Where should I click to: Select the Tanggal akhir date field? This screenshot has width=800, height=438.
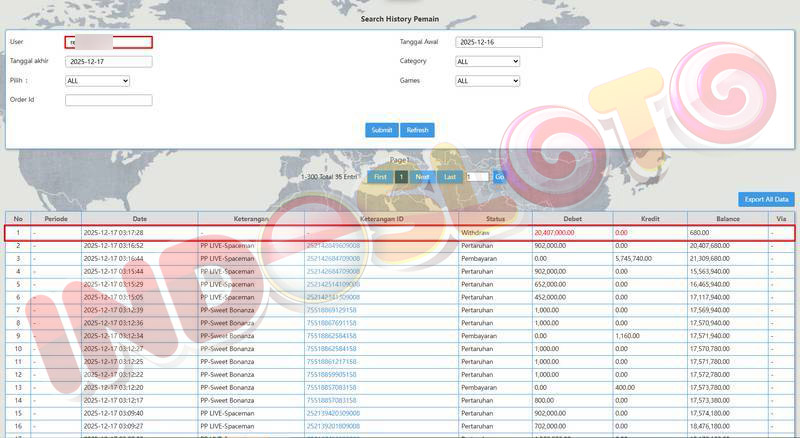coord(108,61)
